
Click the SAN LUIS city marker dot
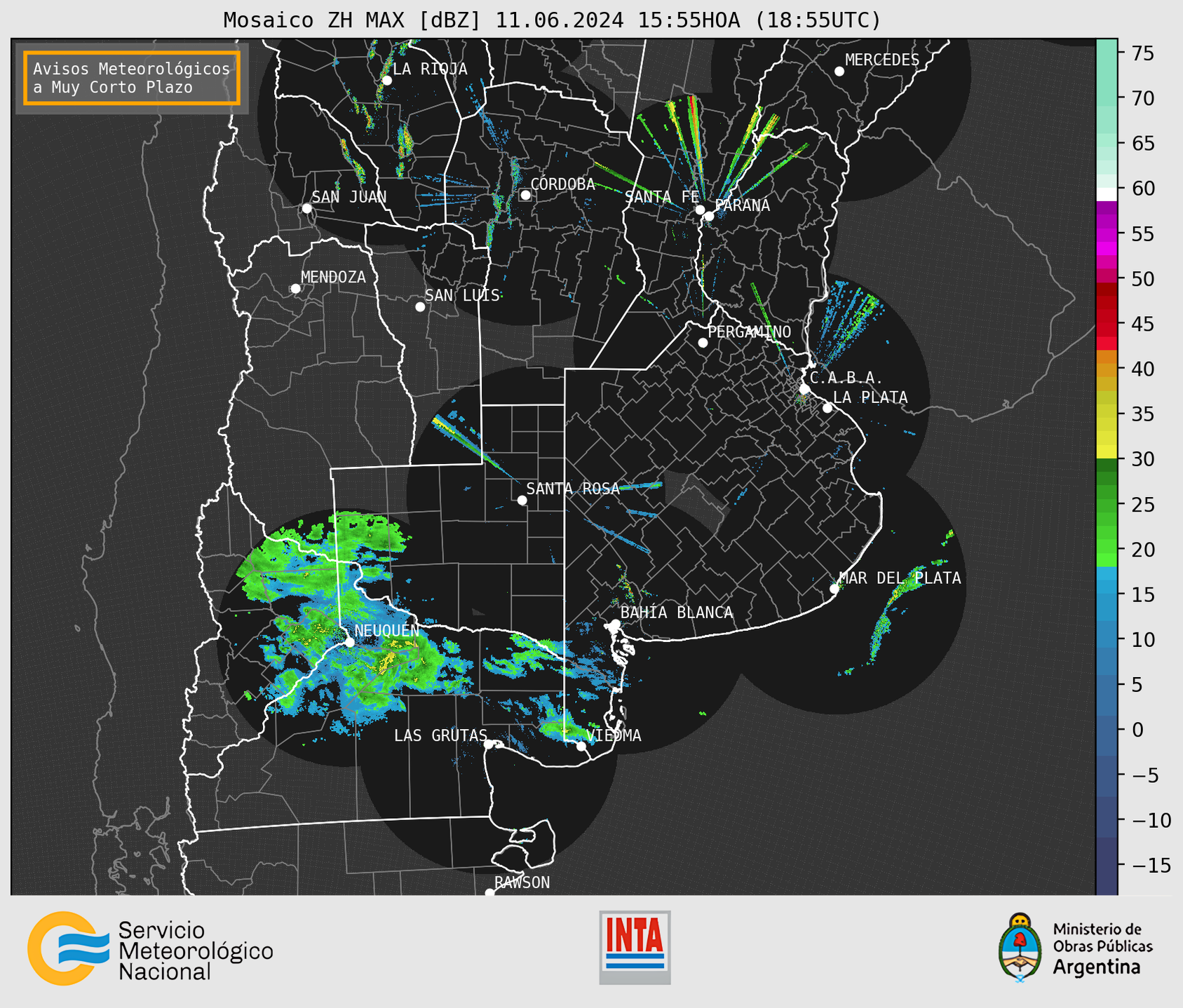(x=420, y=307)
